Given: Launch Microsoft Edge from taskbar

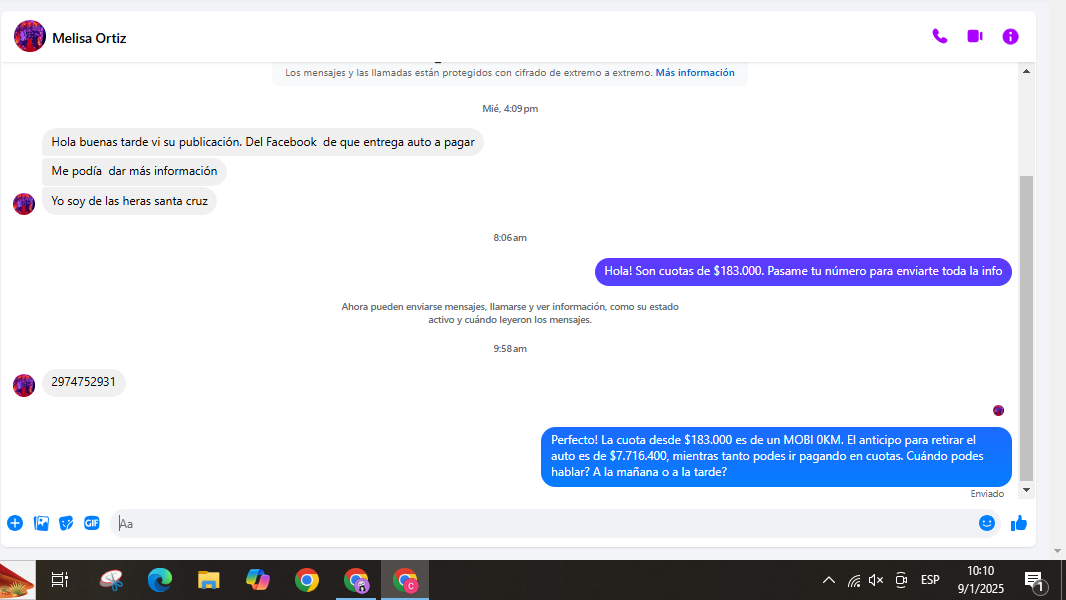Looking at the screenshot, I should click(160, 580).
